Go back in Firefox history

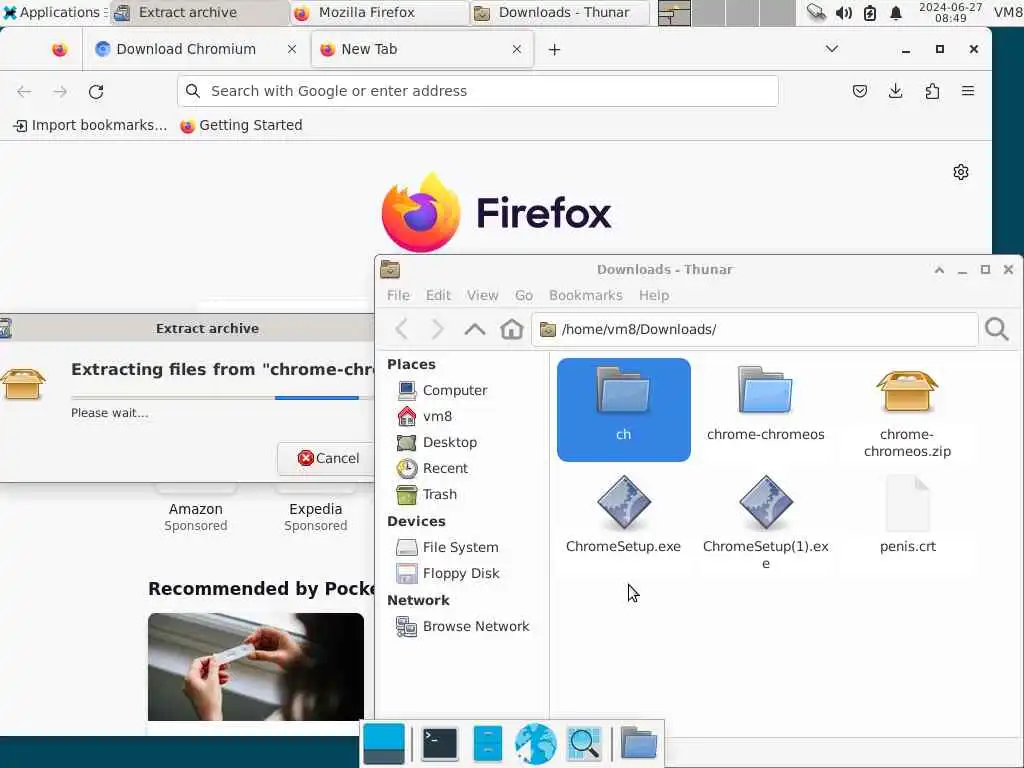(x=24, y=91)
